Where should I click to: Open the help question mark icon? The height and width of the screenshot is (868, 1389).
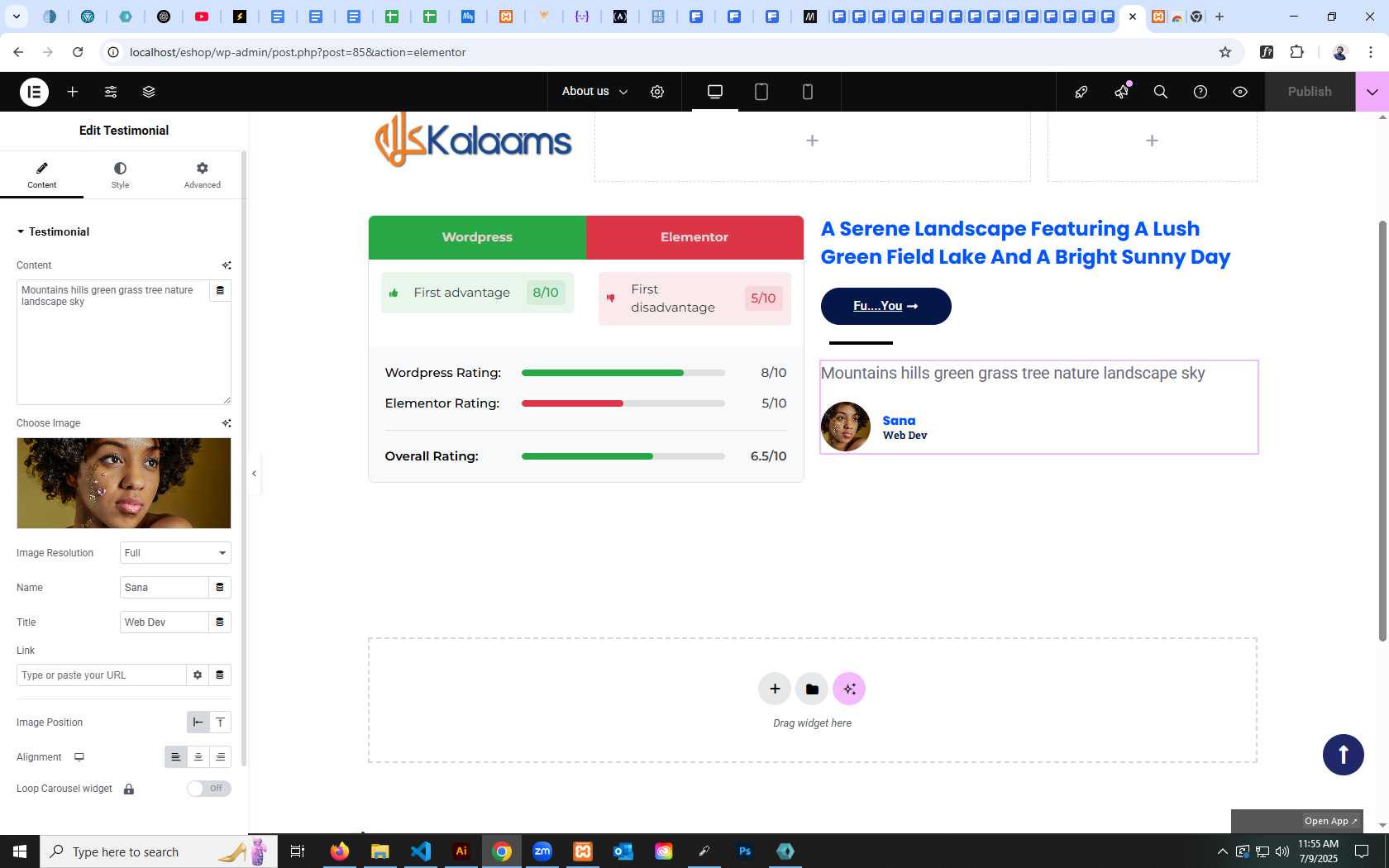(x=1200, y=92)
